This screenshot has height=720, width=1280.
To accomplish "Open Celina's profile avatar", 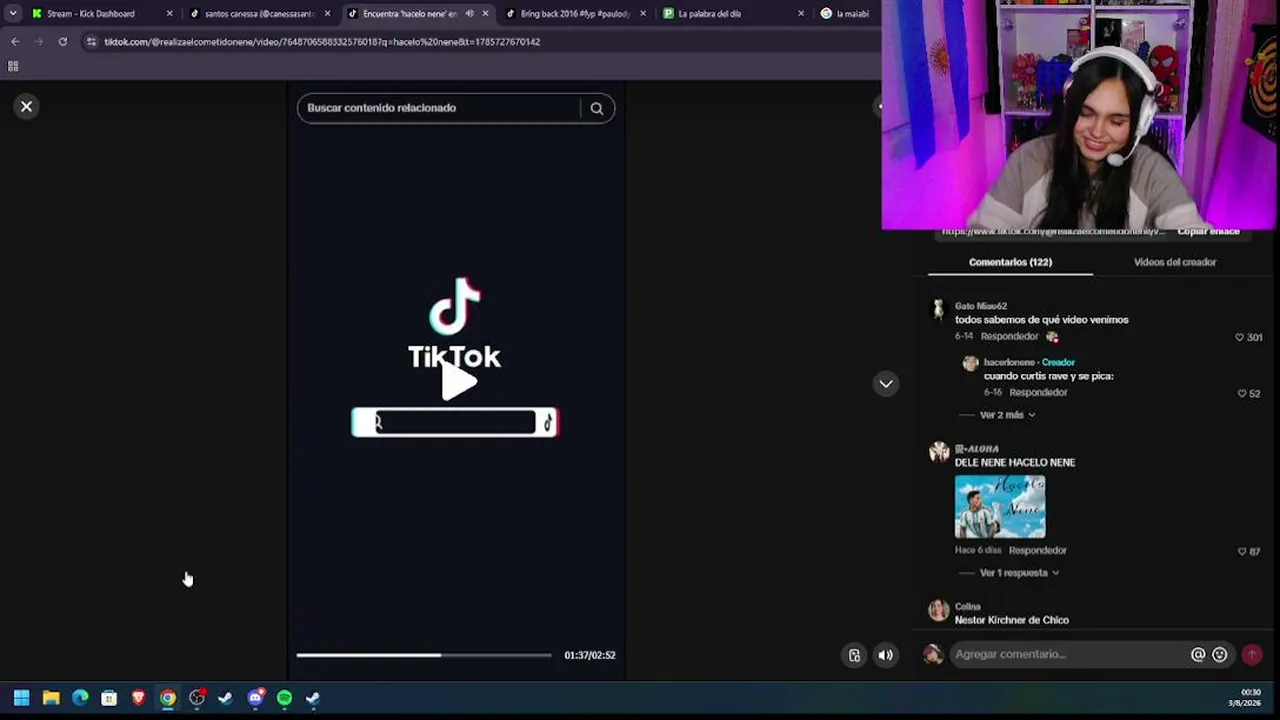I will 939,610.
